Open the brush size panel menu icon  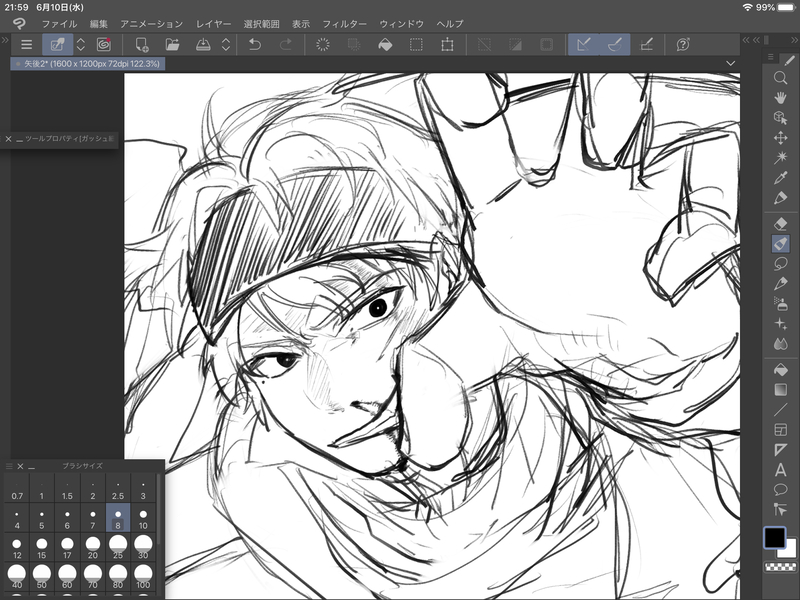coord(9,466)
